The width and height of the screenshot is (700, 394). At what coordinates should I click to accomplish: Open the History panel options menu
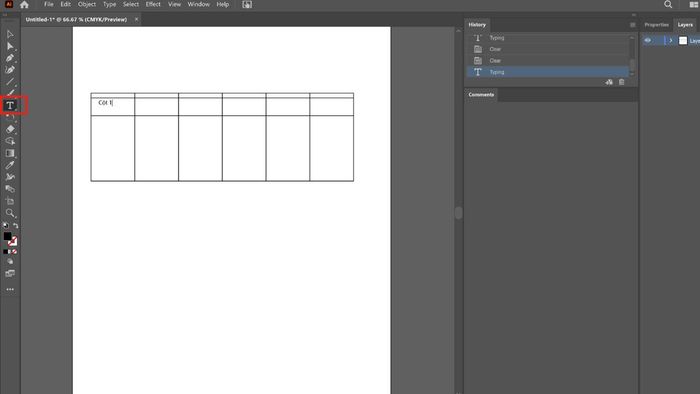(633, 25)
